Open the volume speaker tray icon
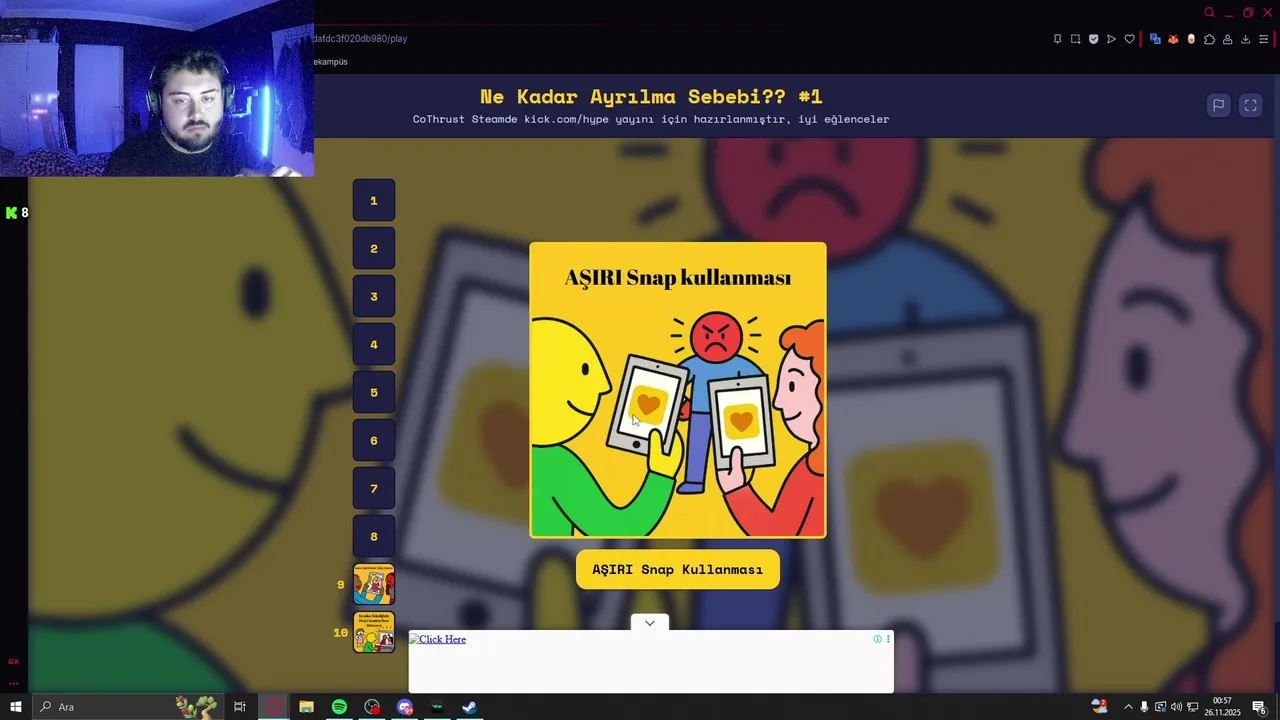This screenshot has width=1280, height=720. 1176,707
